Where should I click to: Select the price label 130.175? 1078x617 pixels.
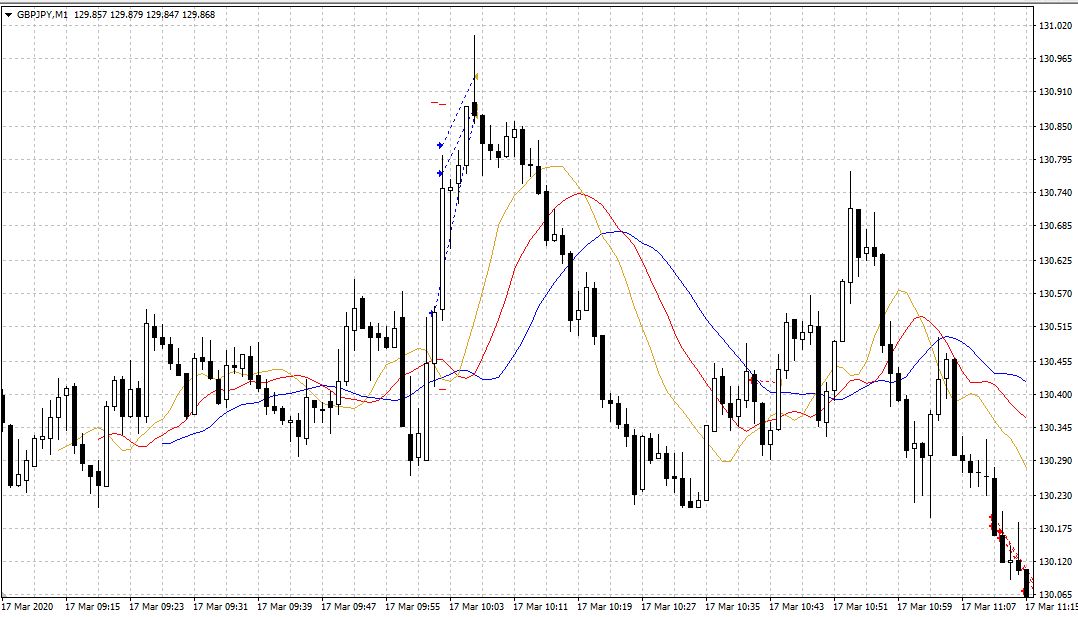point(1055,529)
